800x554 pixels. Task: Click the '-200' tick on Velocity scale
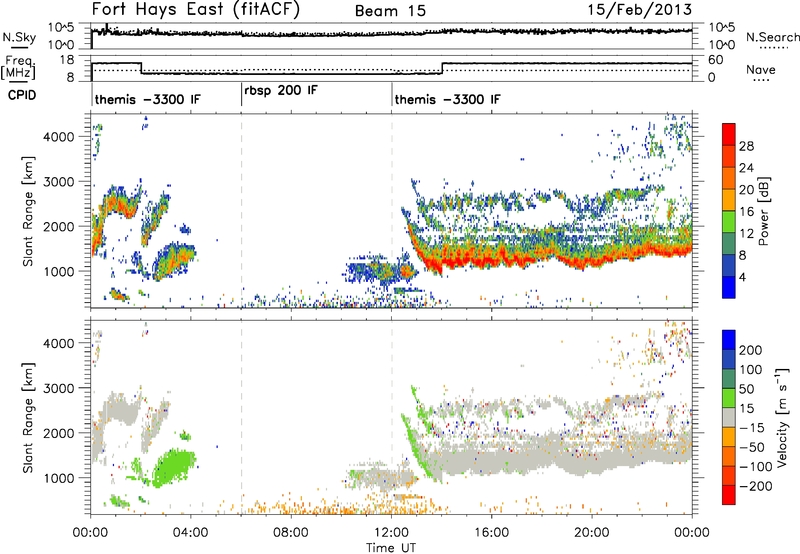pos(756,486)
